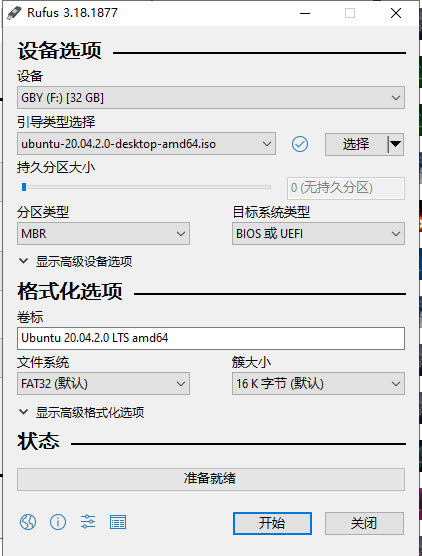Open the log window icon

pos(118,522)
